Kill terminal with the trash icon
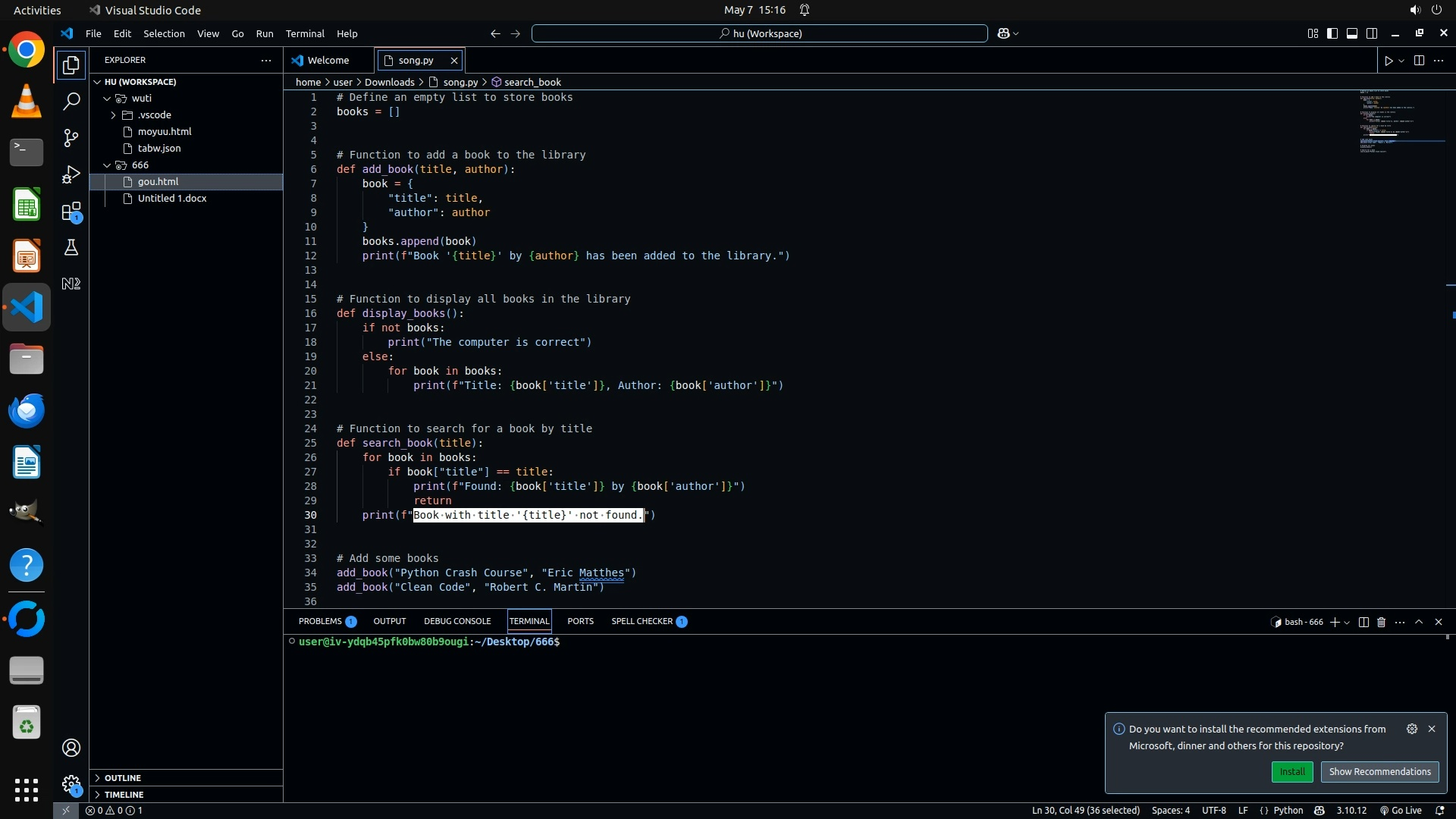1456x819 pixels. click(x=1381, y=622)
